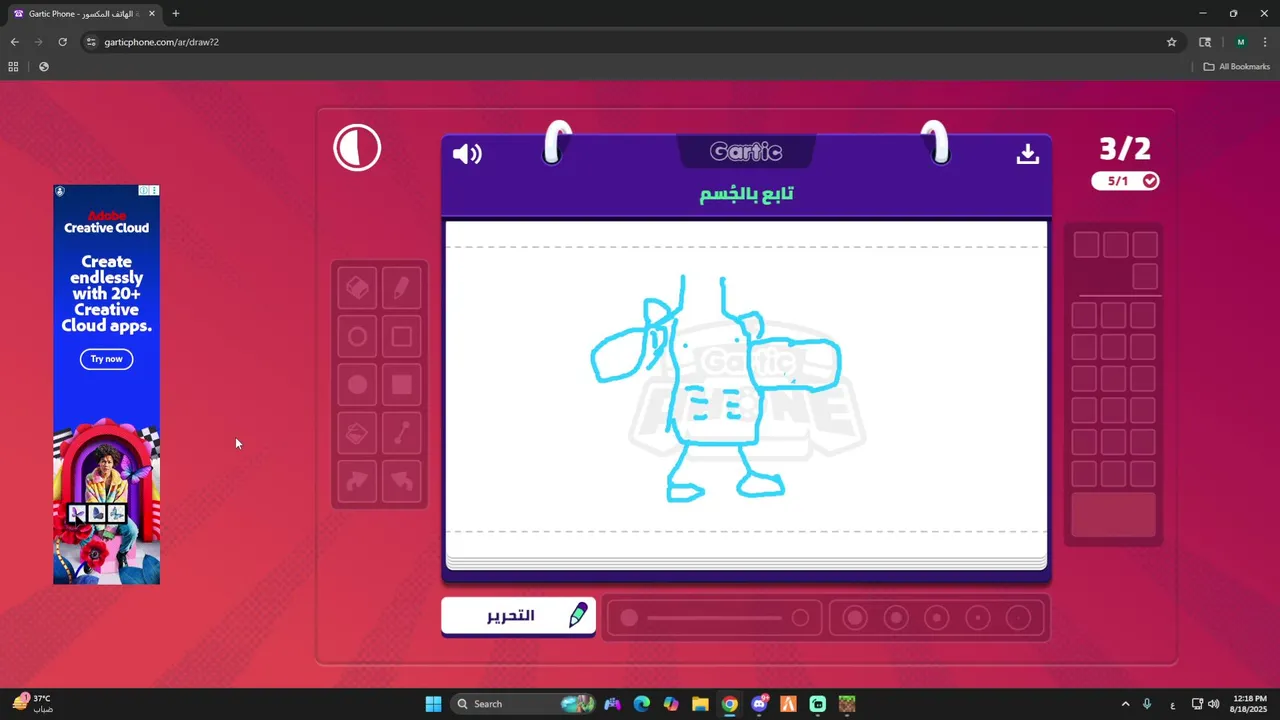
Task: Choose the filled square shape tool
Action: tap(401, 385)
